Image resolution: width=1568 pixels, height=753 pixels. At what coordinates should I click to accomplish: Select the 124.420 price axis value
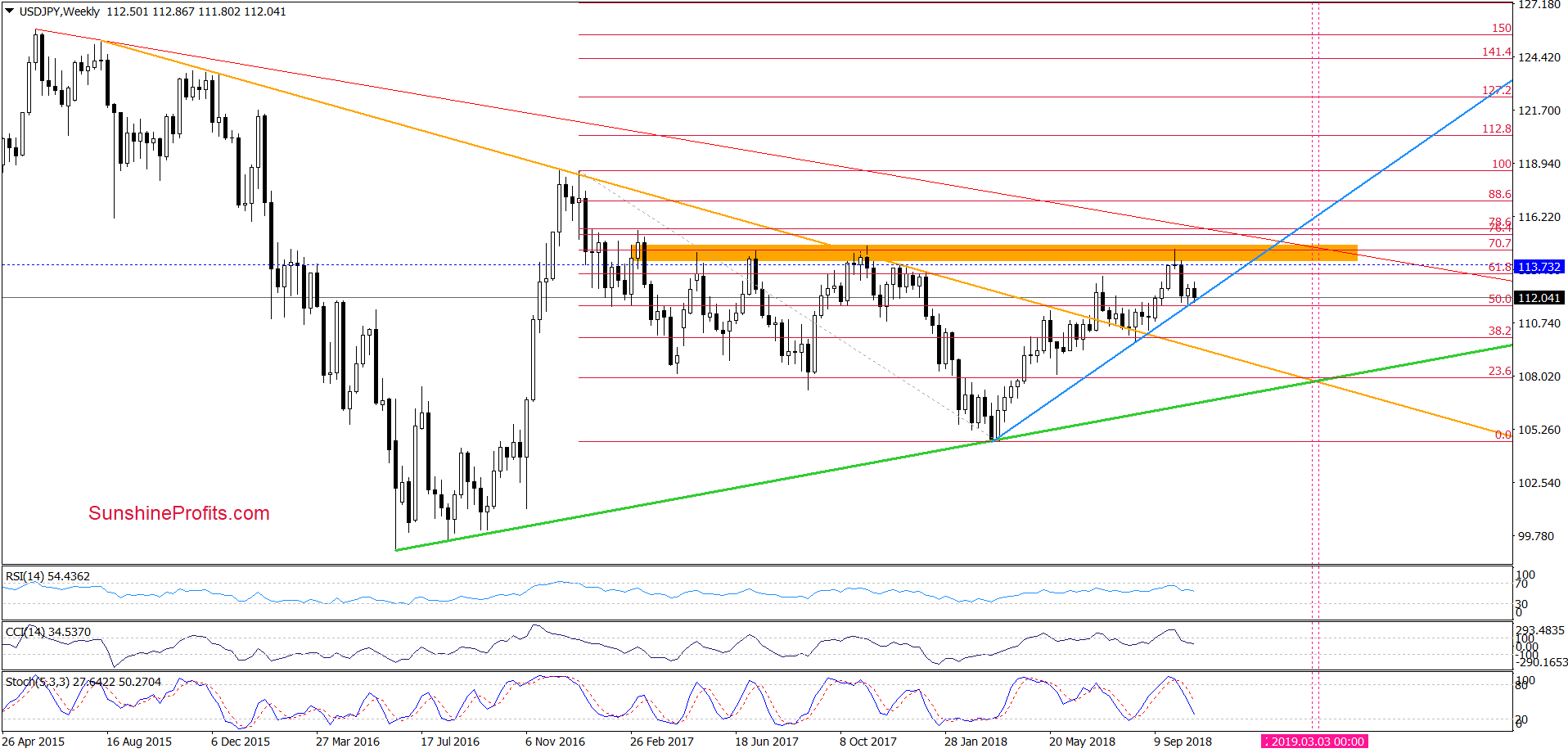coord(1539,57)
